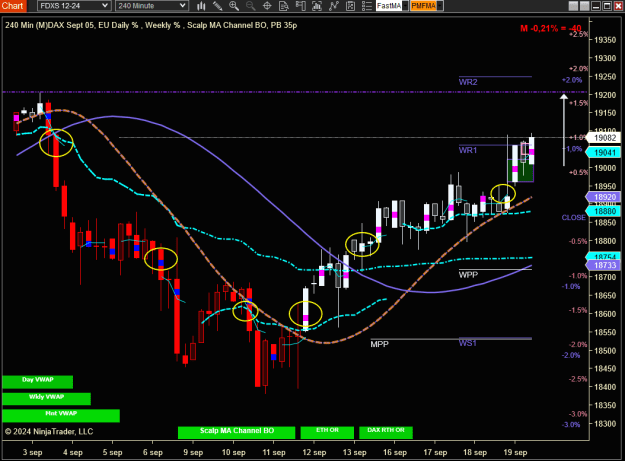Expand the PMFMA dropdown arrow
Viewport: 625px width, 461px height.
(x=440, y=6)
